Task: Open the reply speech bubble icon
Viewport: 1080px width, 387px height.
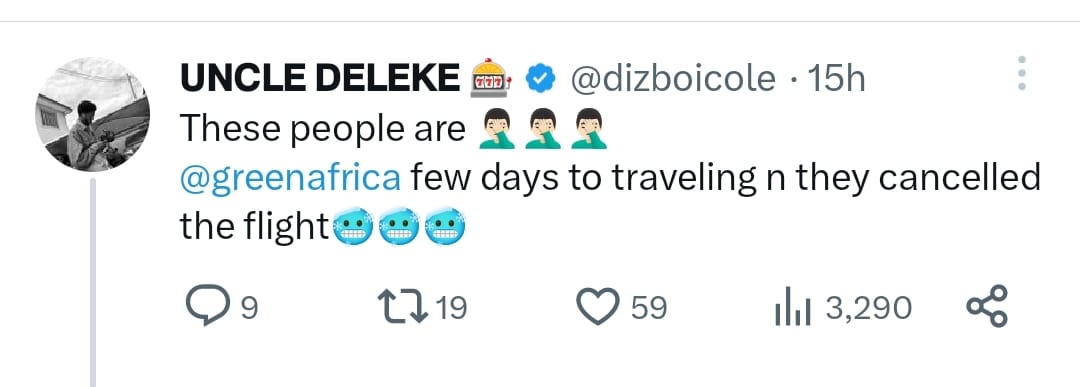Action: 208,306
